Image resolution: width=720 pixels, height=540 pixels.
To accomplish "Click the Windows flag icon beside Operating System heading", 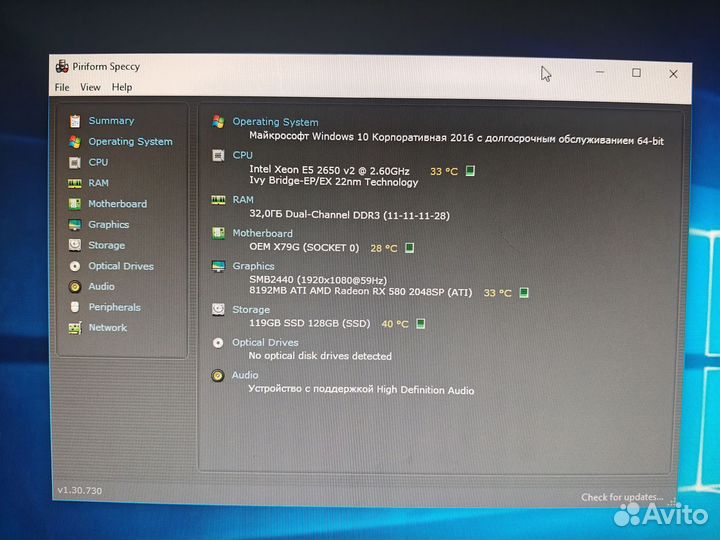I will point(218,122).
